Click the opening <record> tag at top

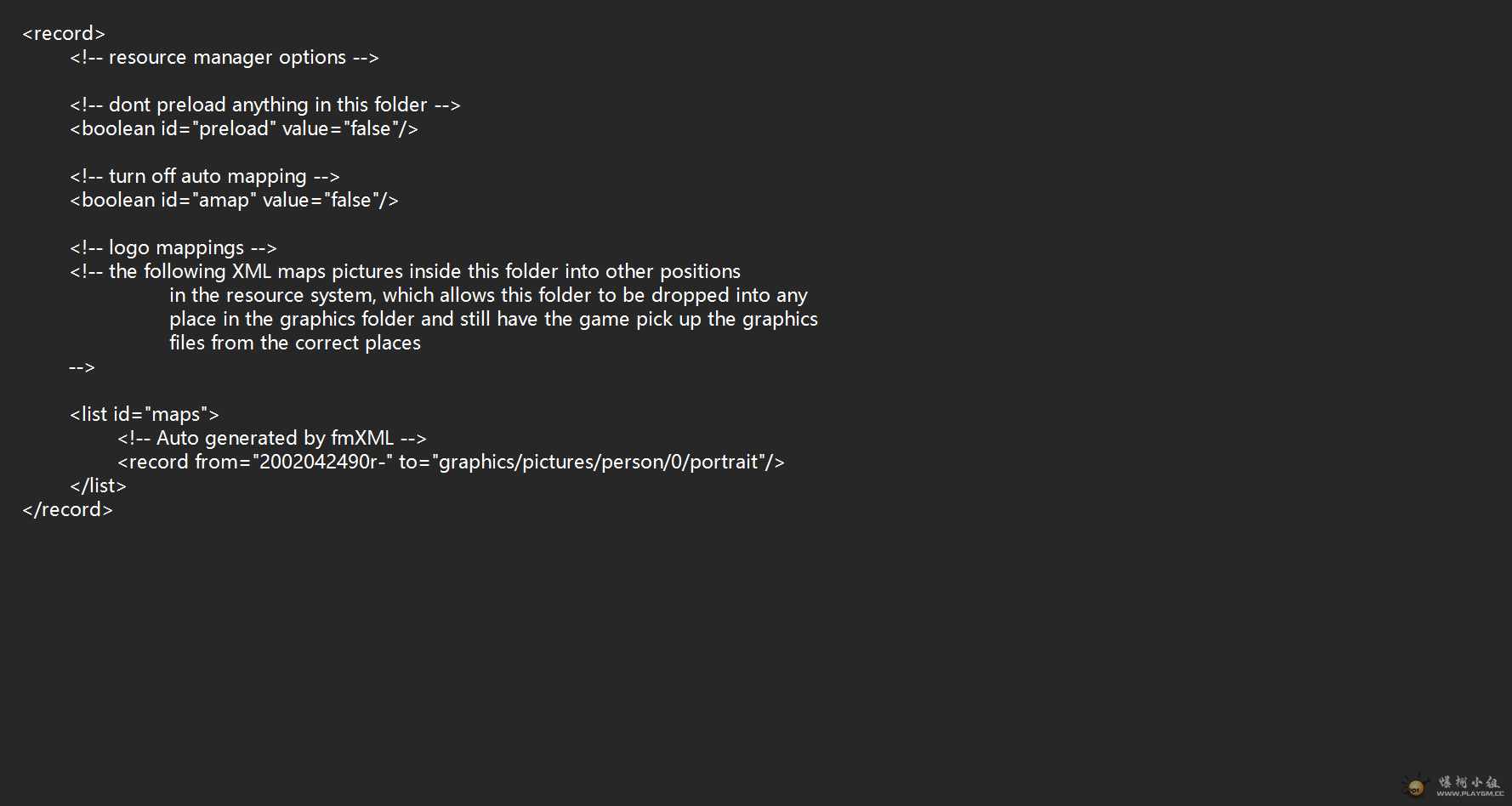click(x=64, y=34)
